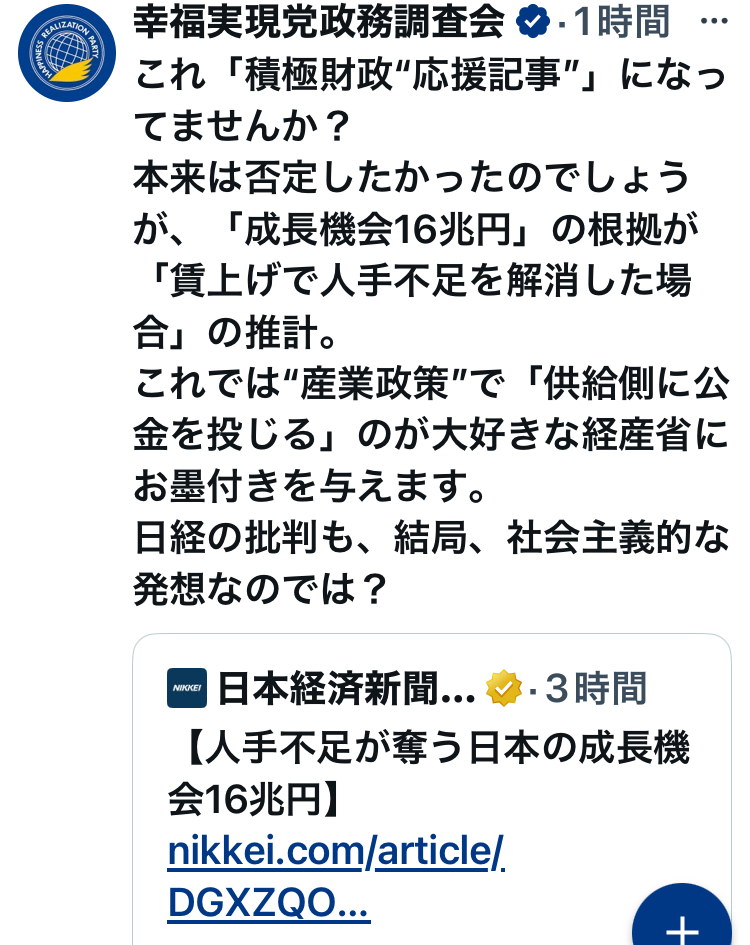This screenshot has height=945, width=750.
Task: Tap the line これでは“産業政策”で「供給側に公
Action: 430,385
